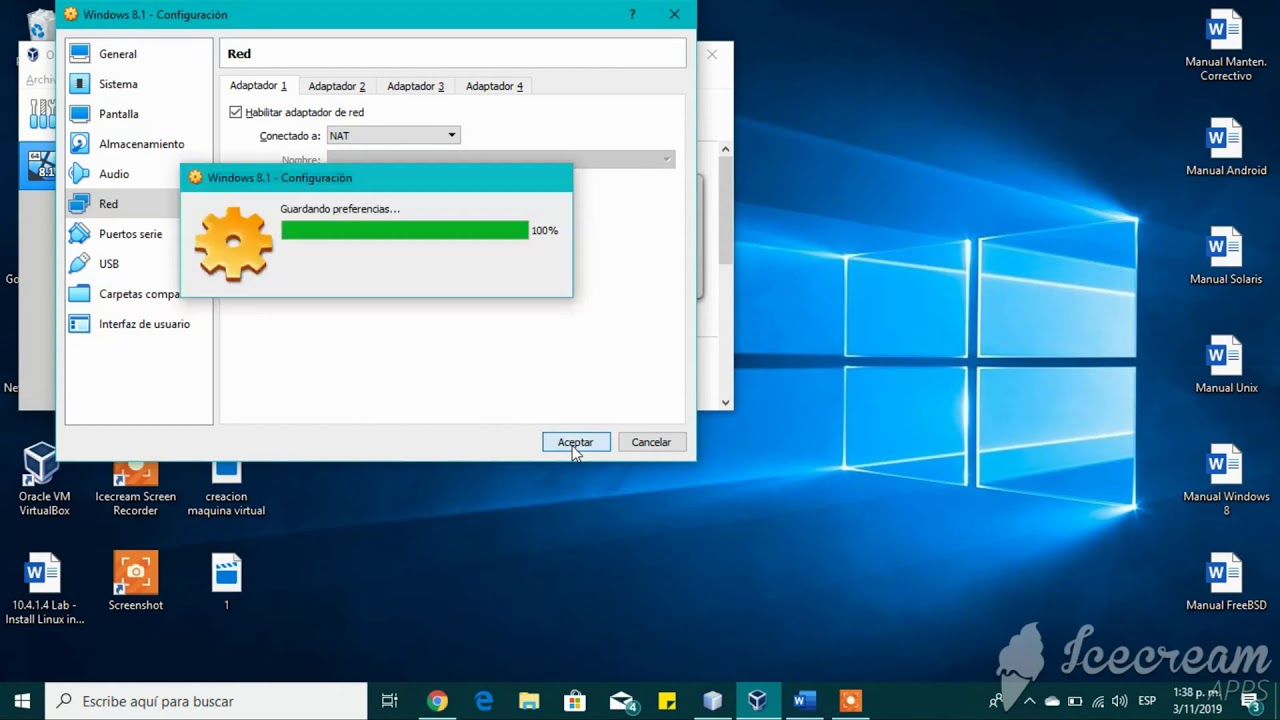Switch to Adaptador 1 tab
The image size is (1280, 720).
[x=258, y=86]
